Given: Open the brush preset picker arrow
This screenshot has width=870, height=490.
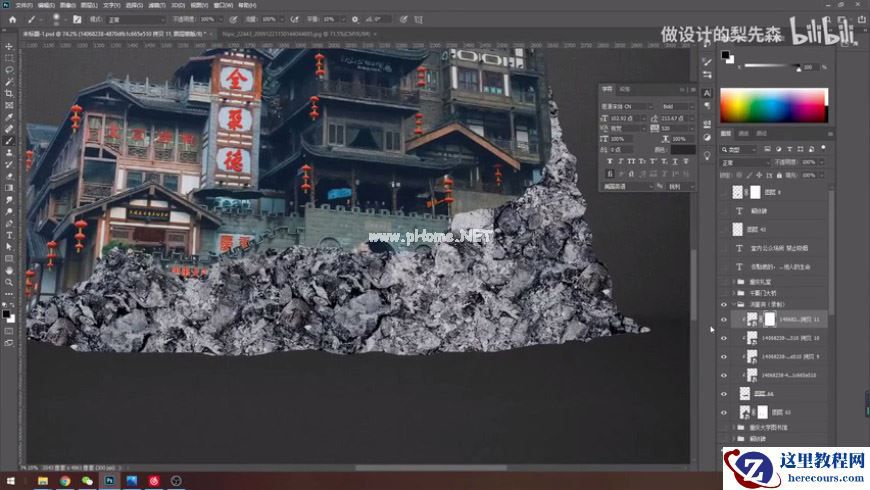Looking at the screenshot, I should pos(64,19).
